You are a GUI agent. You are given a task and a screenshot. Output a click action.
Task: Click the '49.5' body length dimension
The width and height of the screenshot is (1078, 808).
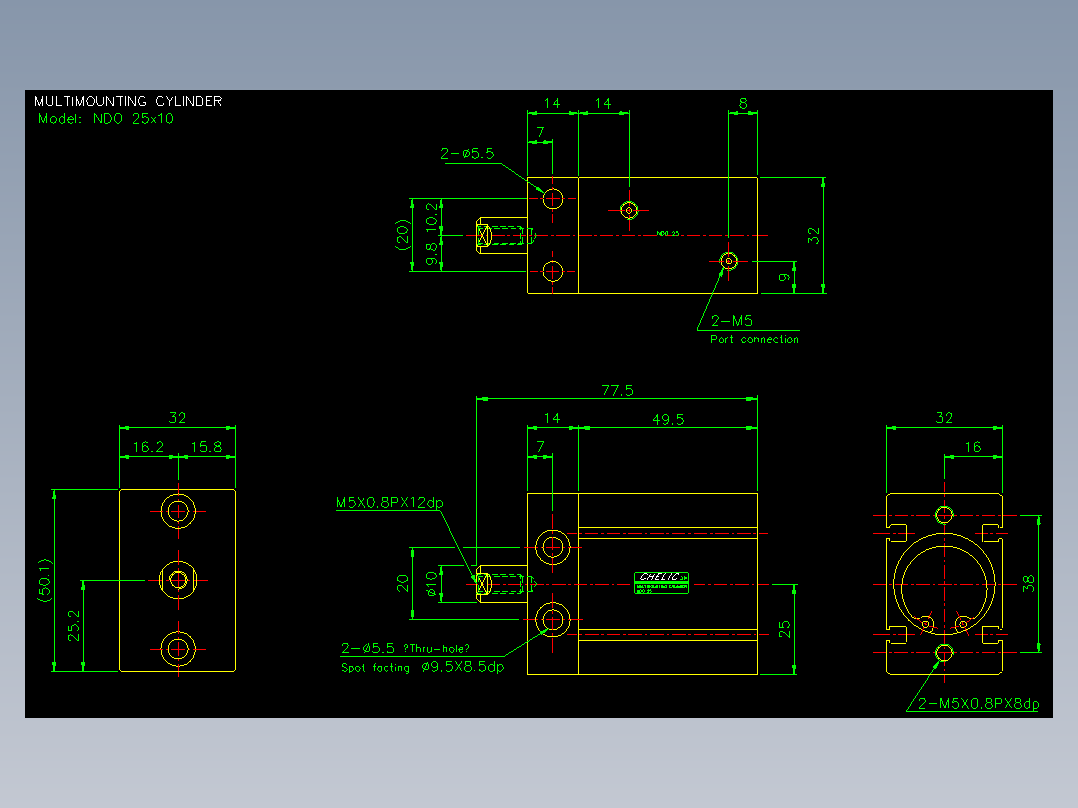click(668, 419)
